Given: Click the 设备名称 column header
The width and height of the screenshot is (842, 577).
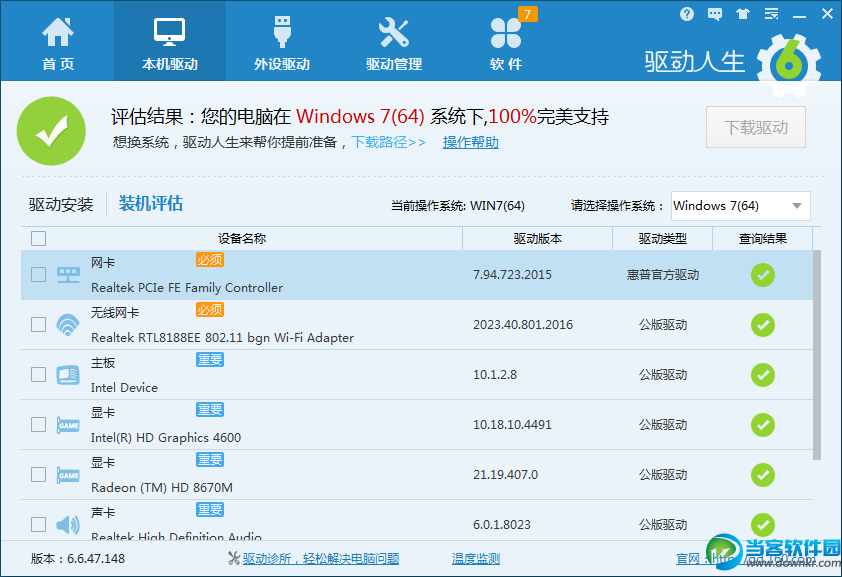Looking at the screenshot, I should [x=242, y=238].
